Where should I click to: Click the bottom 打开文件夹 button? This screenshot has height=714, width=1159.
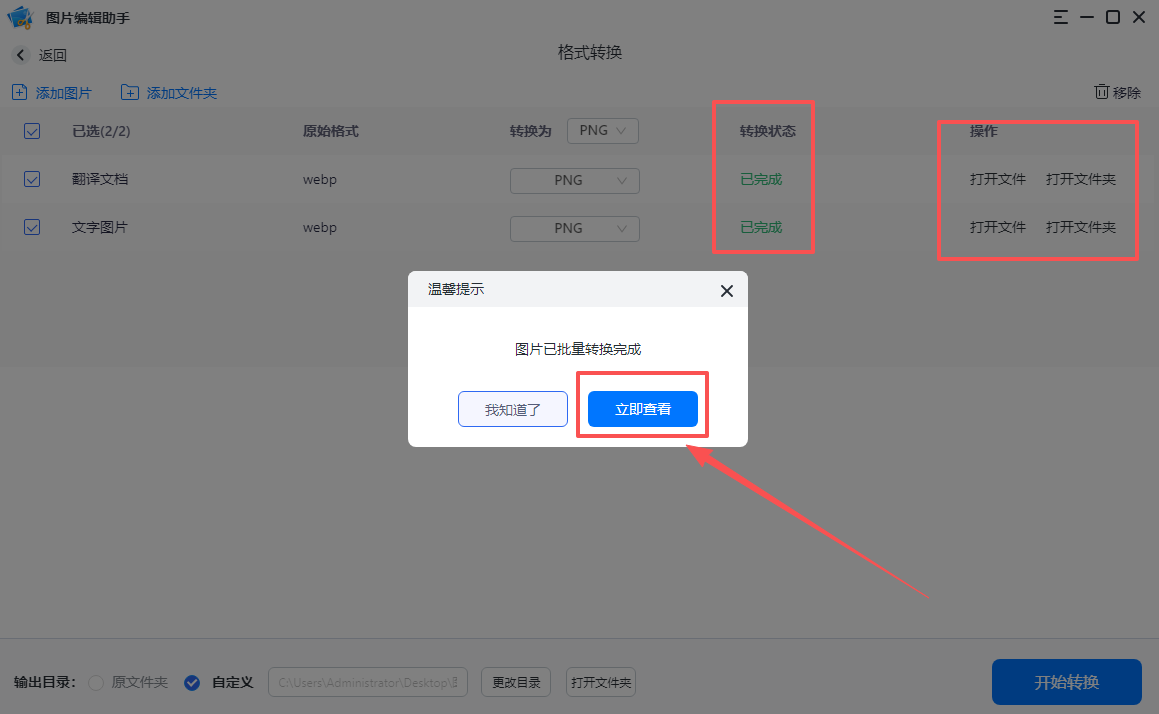click(x=601, y=682)
